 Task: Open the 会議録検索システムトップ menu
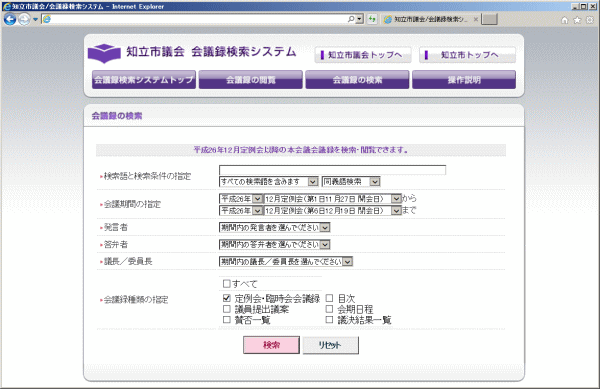point(144,80)
